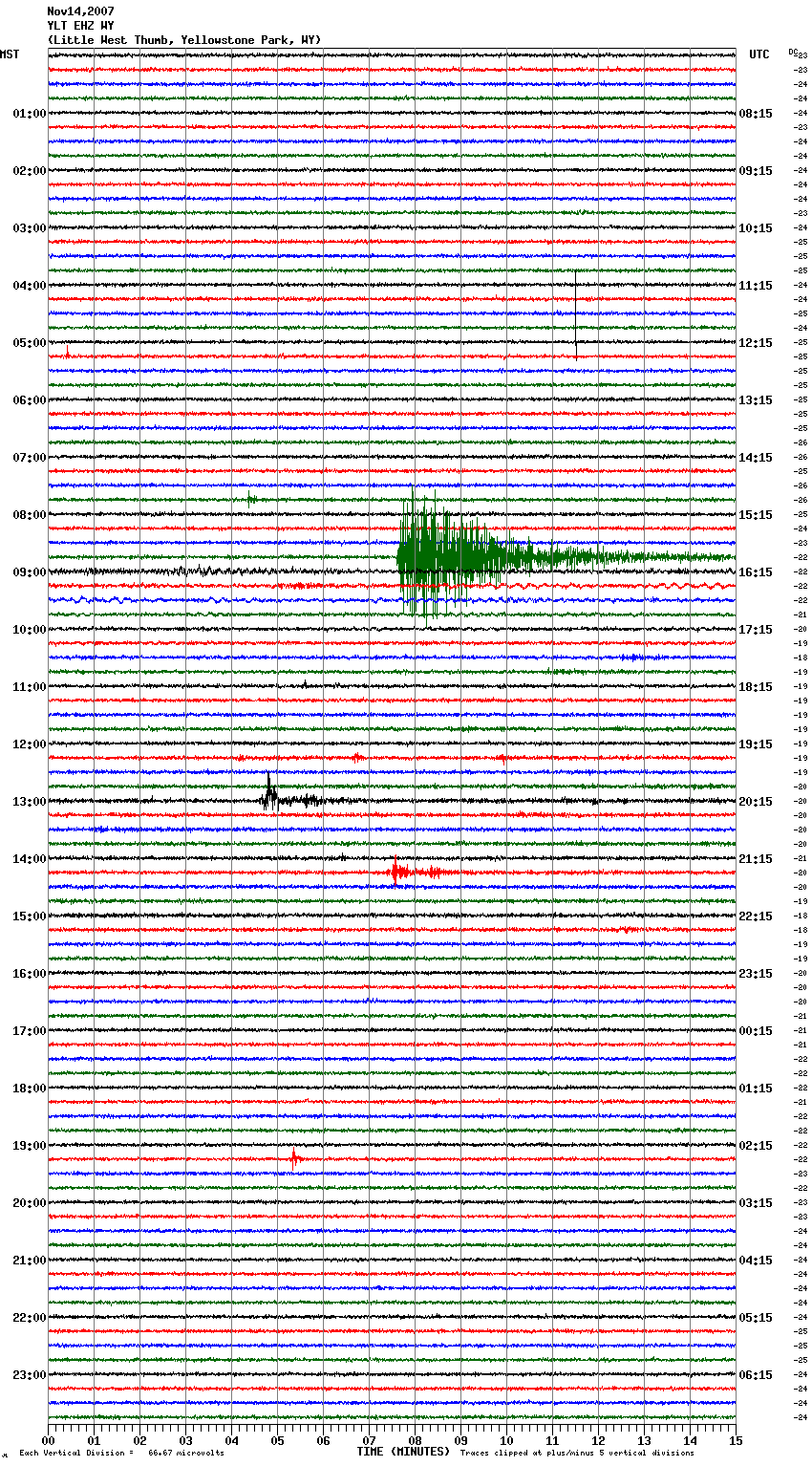The image size is (812, 1466).
Task: Select the station code YLT EHZ WY
Action: (x=80, y=26)
